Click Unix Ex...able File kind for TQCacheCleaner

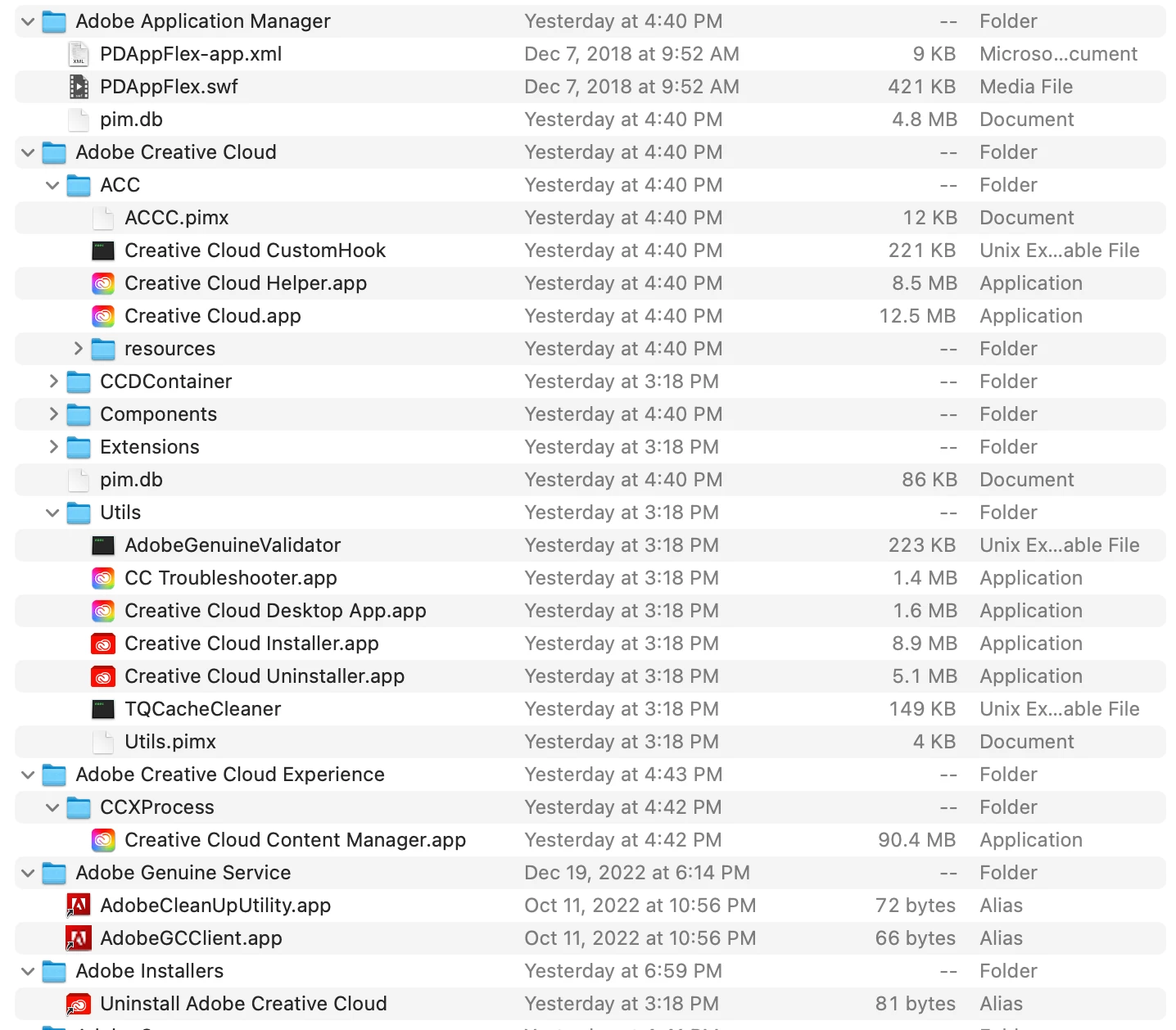[x=1060, y=709]
